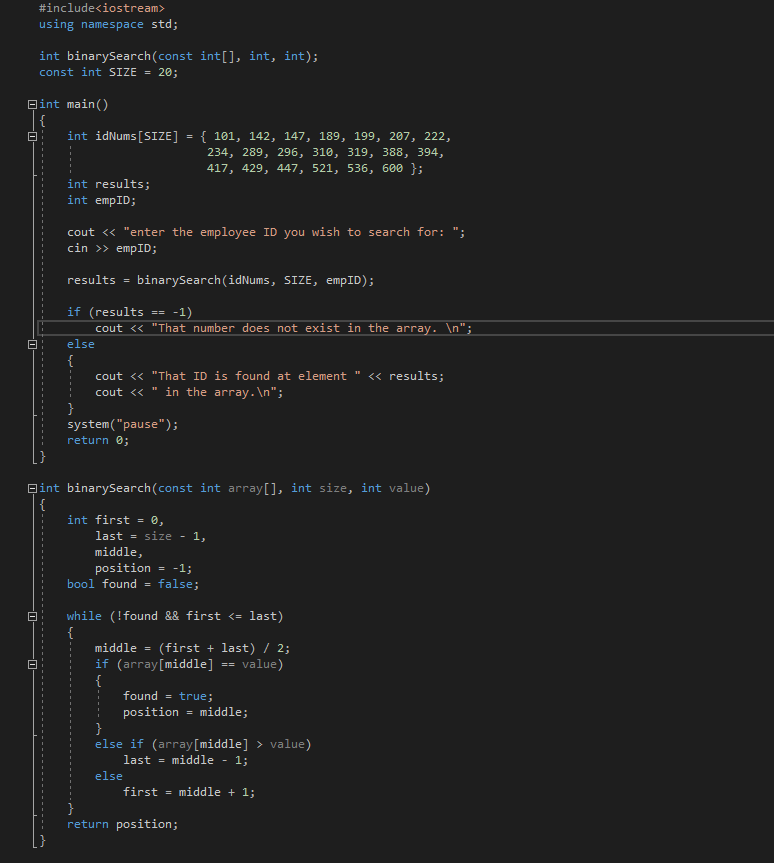
Task: Click the binarySearch prototype "const int[], int, int" line
Action: pos(178,56)
